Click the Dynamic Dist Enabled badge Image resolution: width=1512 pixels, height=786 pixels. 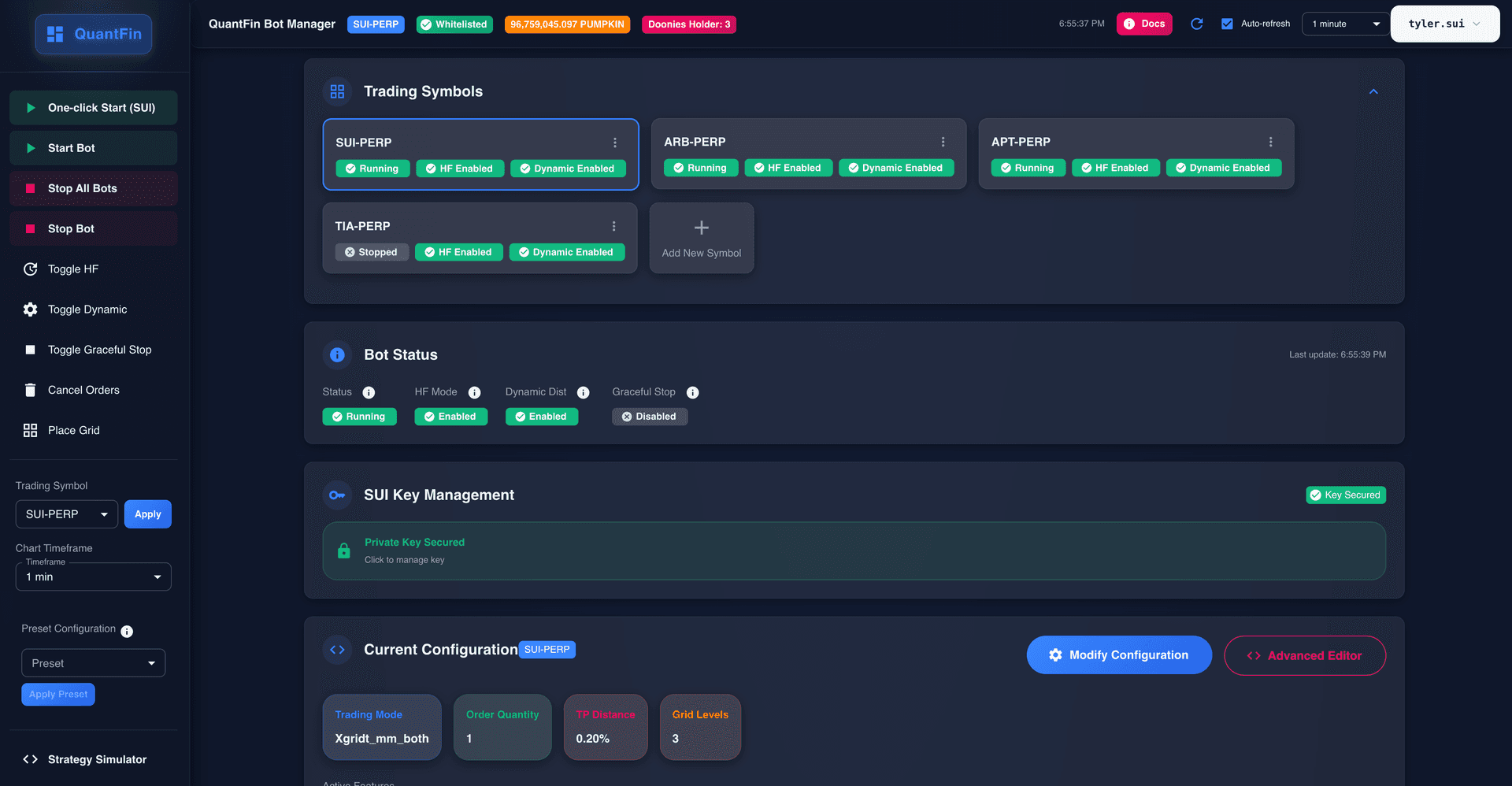tap(542, 417)
